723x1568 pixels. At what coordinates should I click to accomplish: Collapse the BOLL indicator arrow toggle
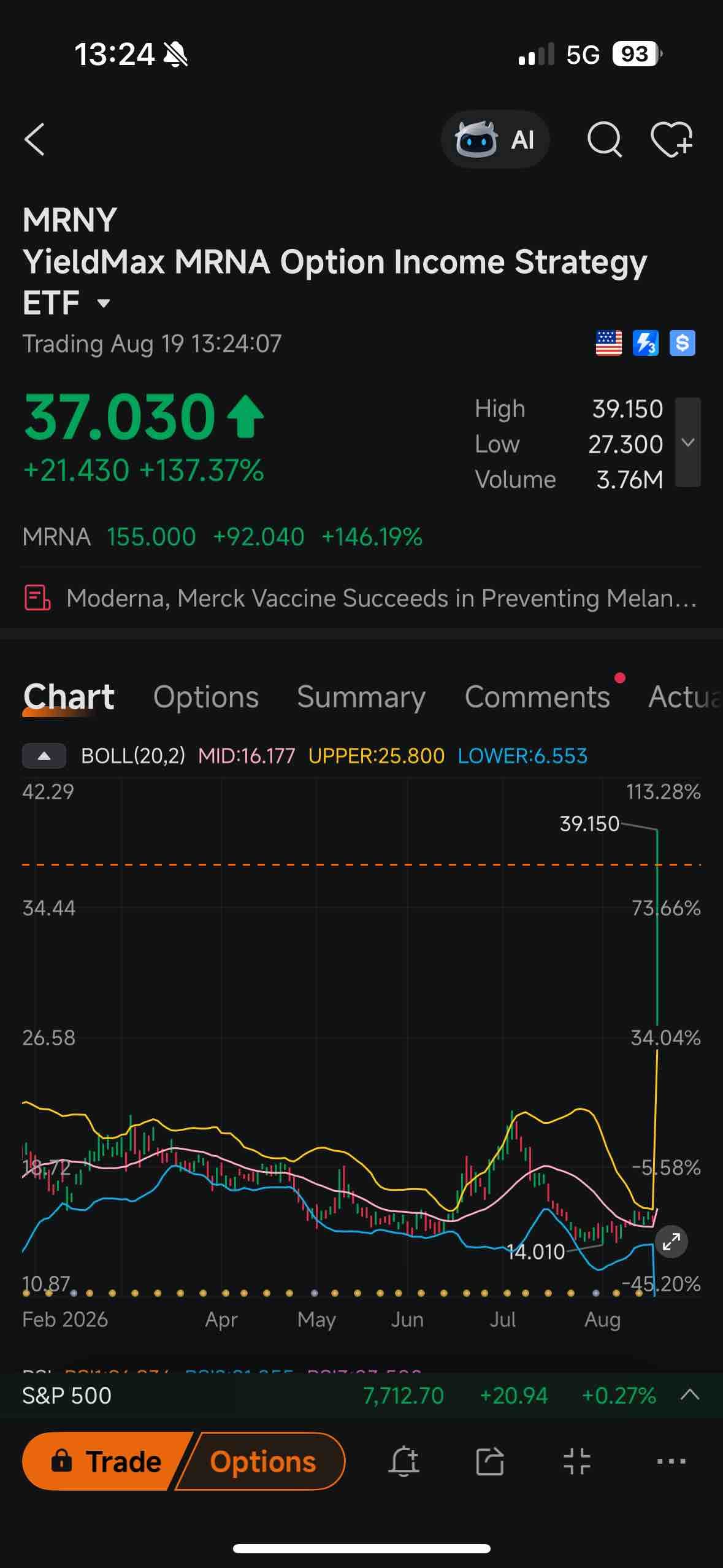[x=44, y=756]
